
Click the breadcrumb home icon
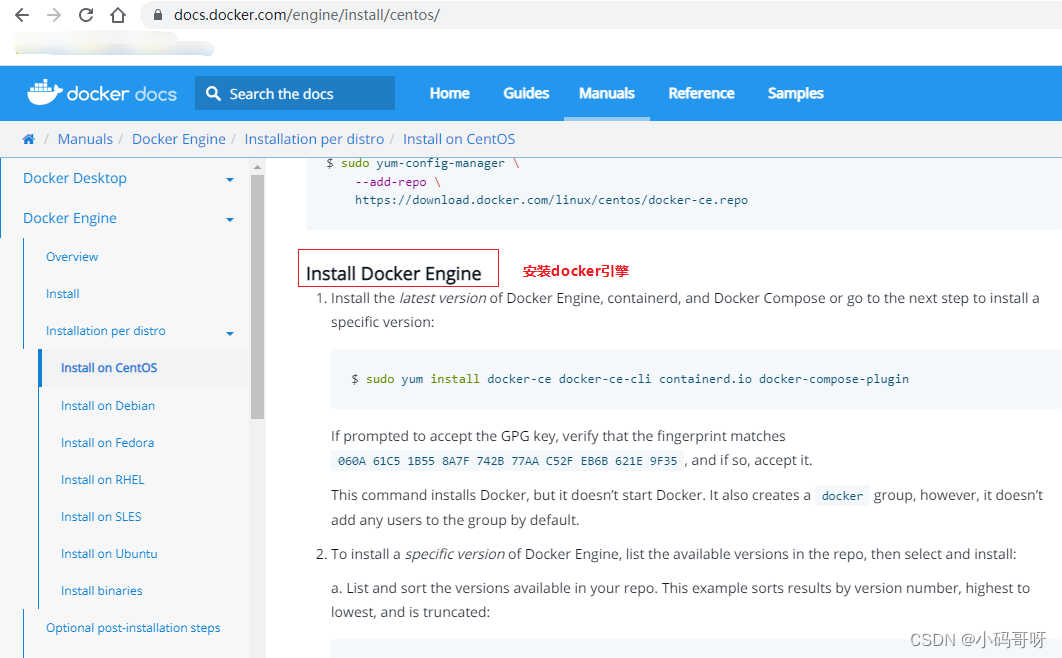tap(29, 139)
